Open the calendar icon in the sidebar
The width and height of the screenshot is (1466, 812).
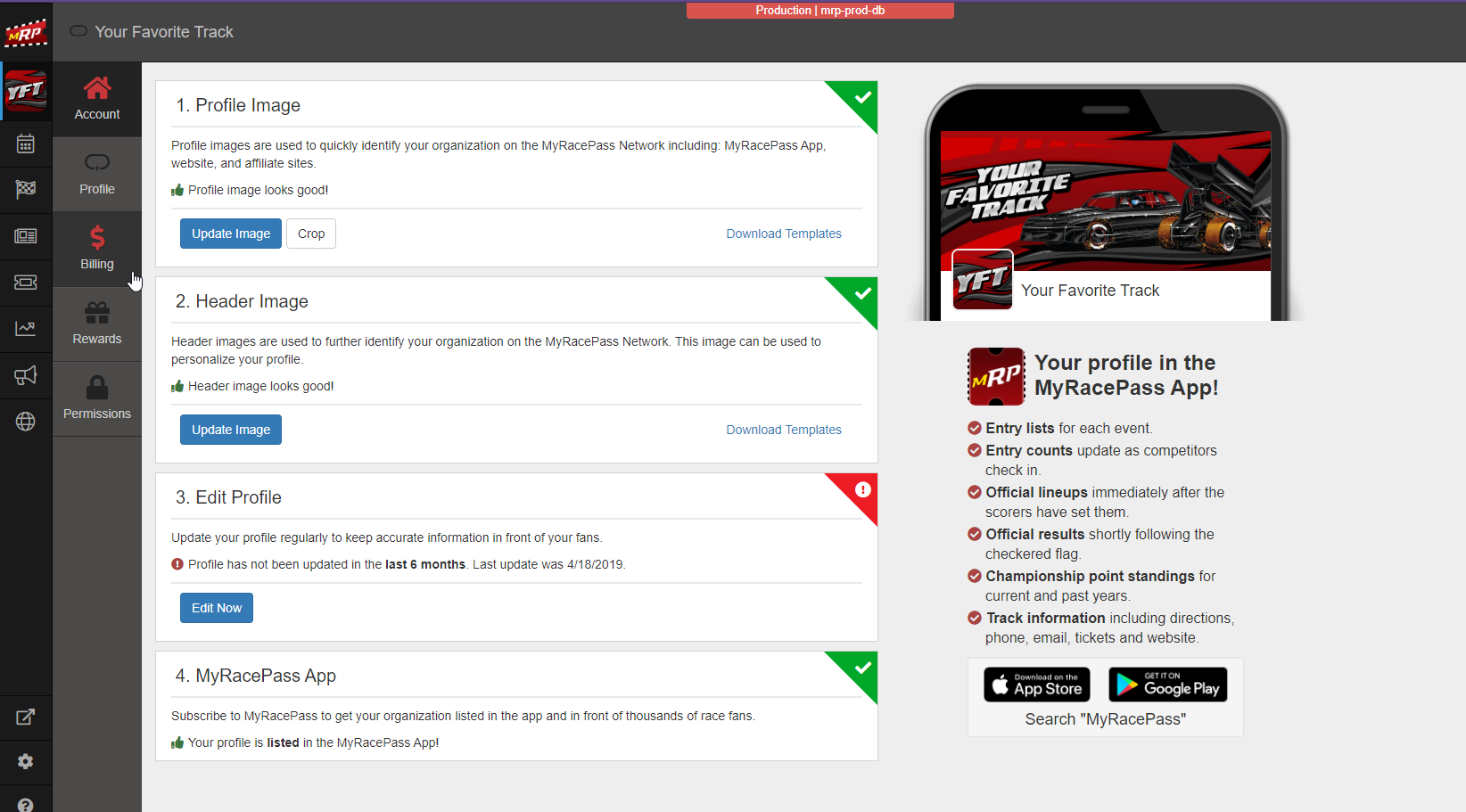click(26, 144)
